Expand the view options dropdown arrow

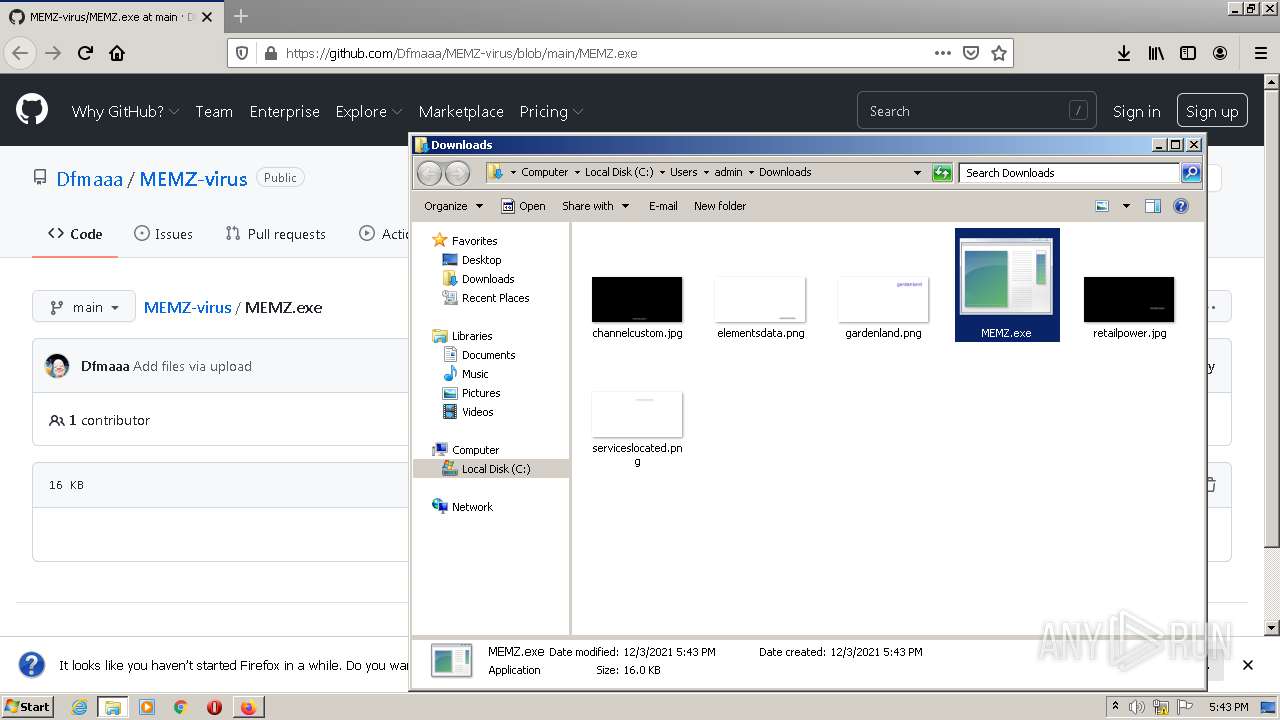(1126, 206)
